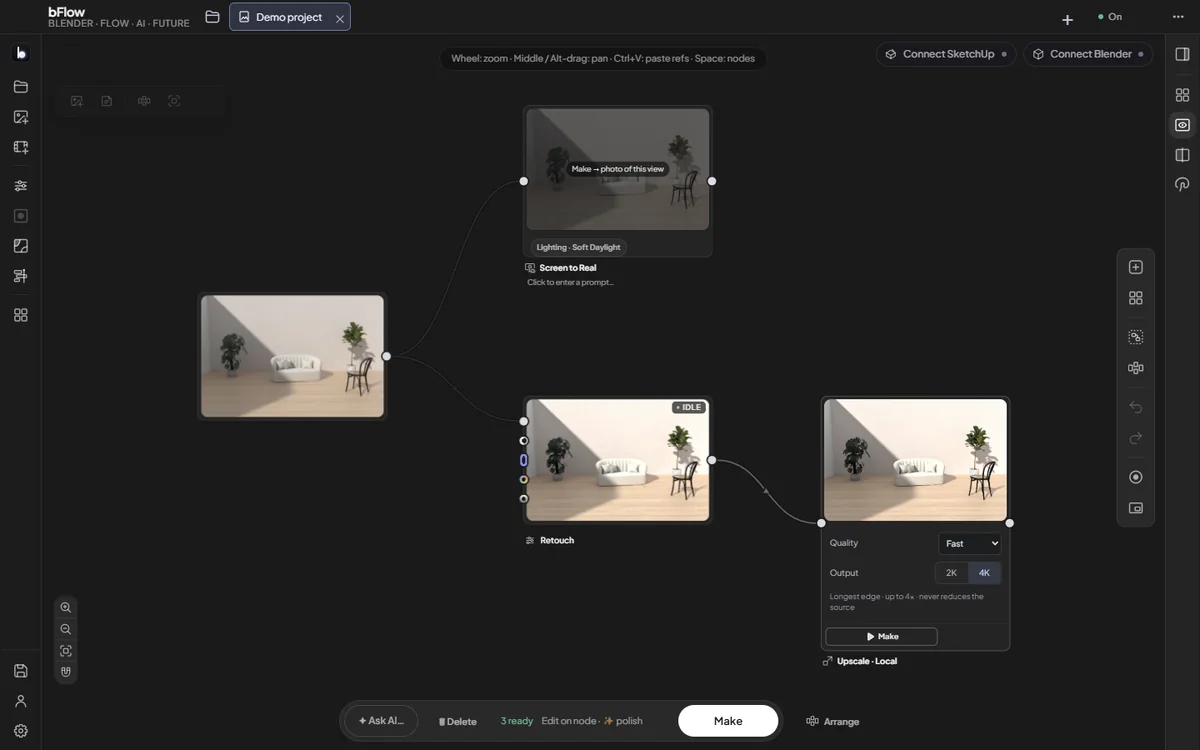Open the three-dot overflow menu at top right
The image size is (1200, 750).
pos(1178,17)
